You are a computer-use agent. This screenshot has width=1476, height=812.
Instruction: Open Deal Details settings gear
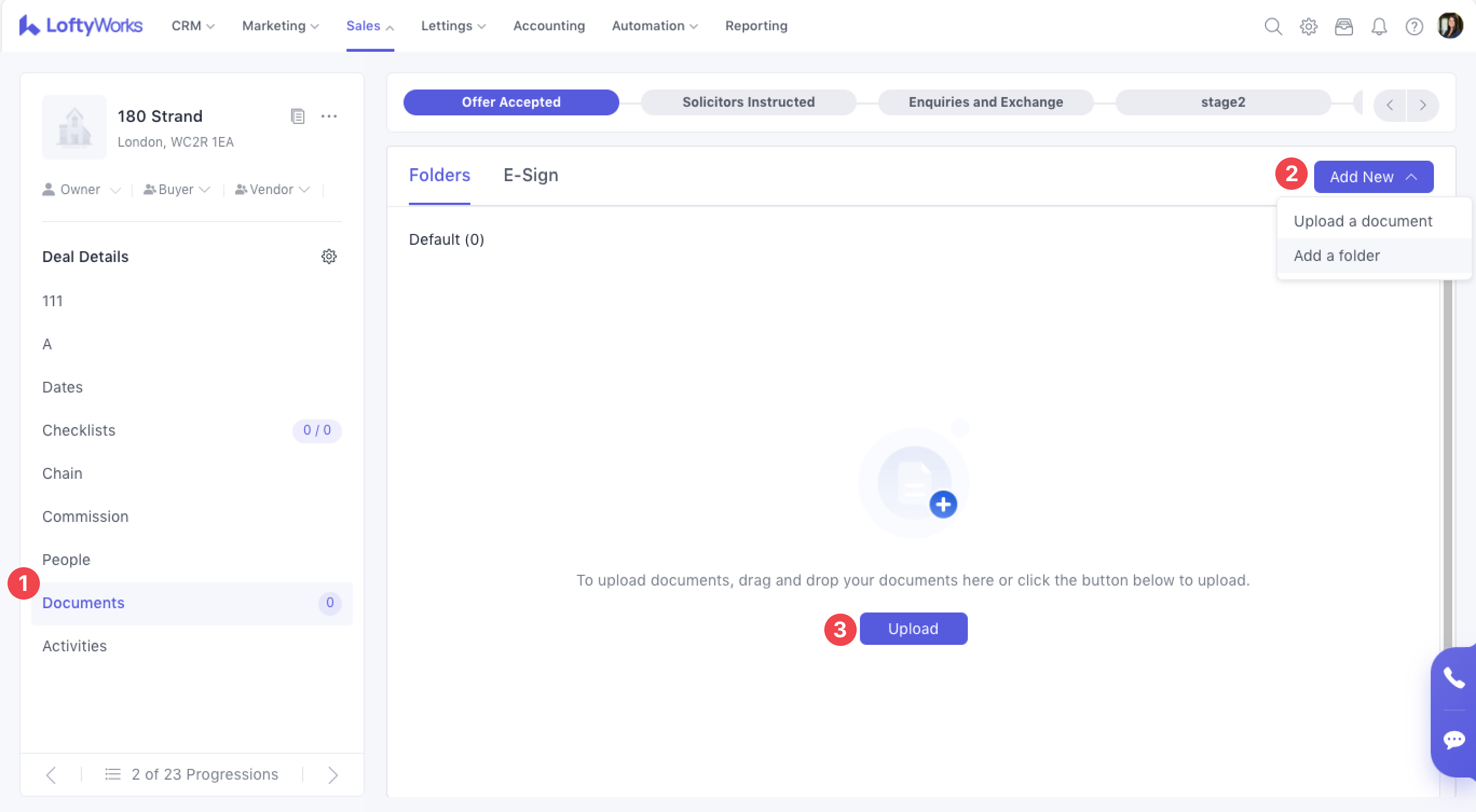click(329, 256)
